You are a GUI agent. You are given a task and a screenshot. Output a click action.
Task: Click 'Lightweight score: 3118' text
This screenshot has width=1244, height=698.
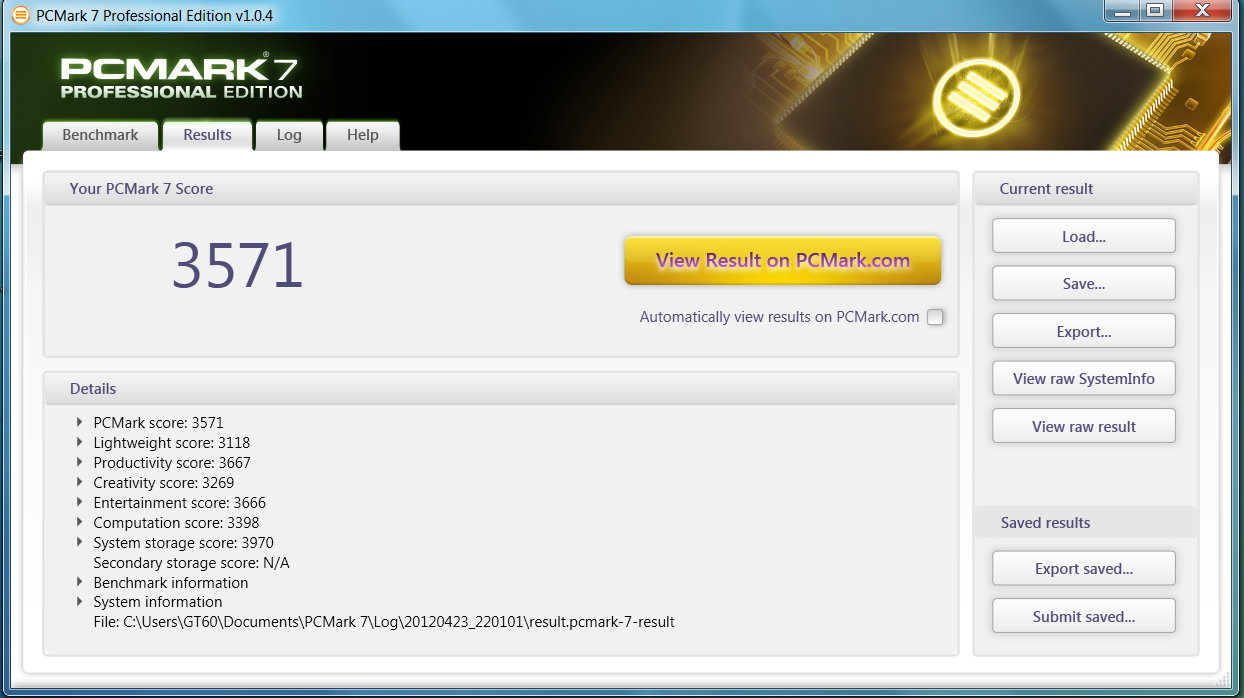172,443
